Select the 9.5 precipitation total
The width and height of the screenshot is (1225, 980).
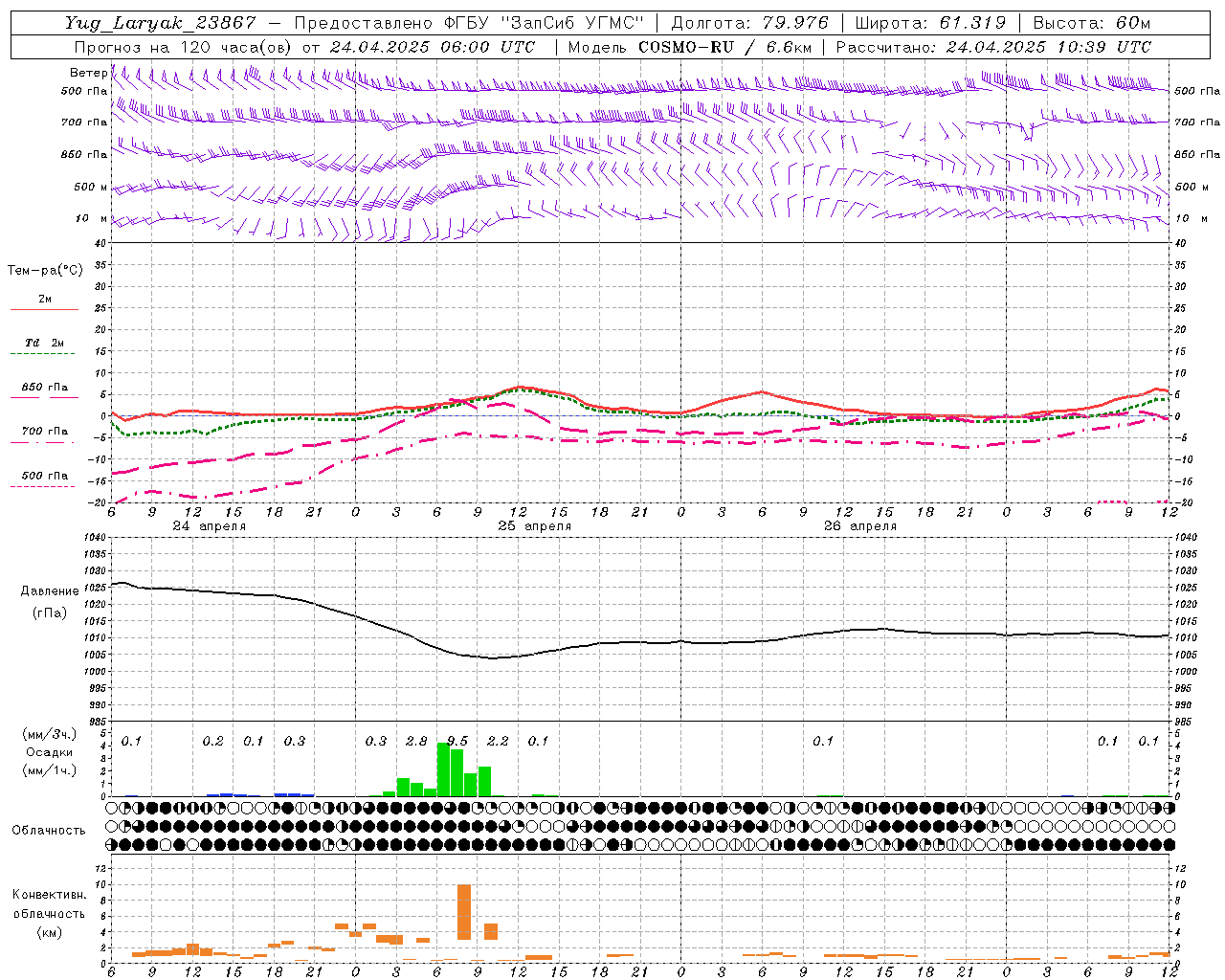pos(457,742)
